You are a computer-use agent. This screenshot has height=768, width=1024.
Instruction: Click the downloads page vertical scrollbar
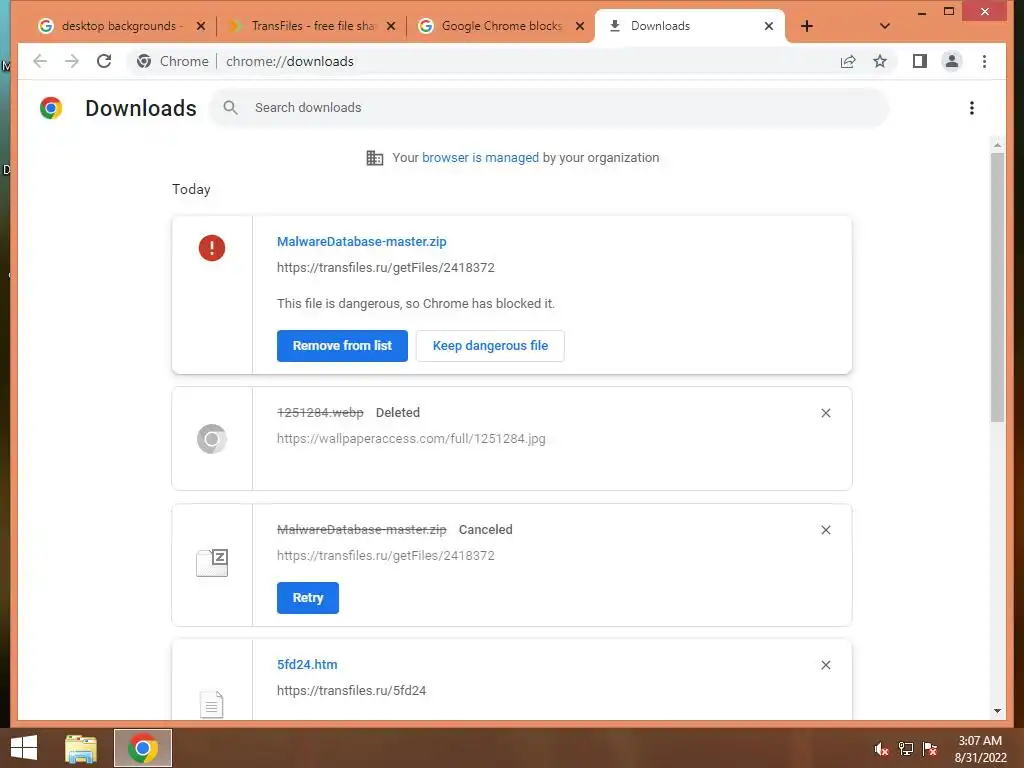997,287
